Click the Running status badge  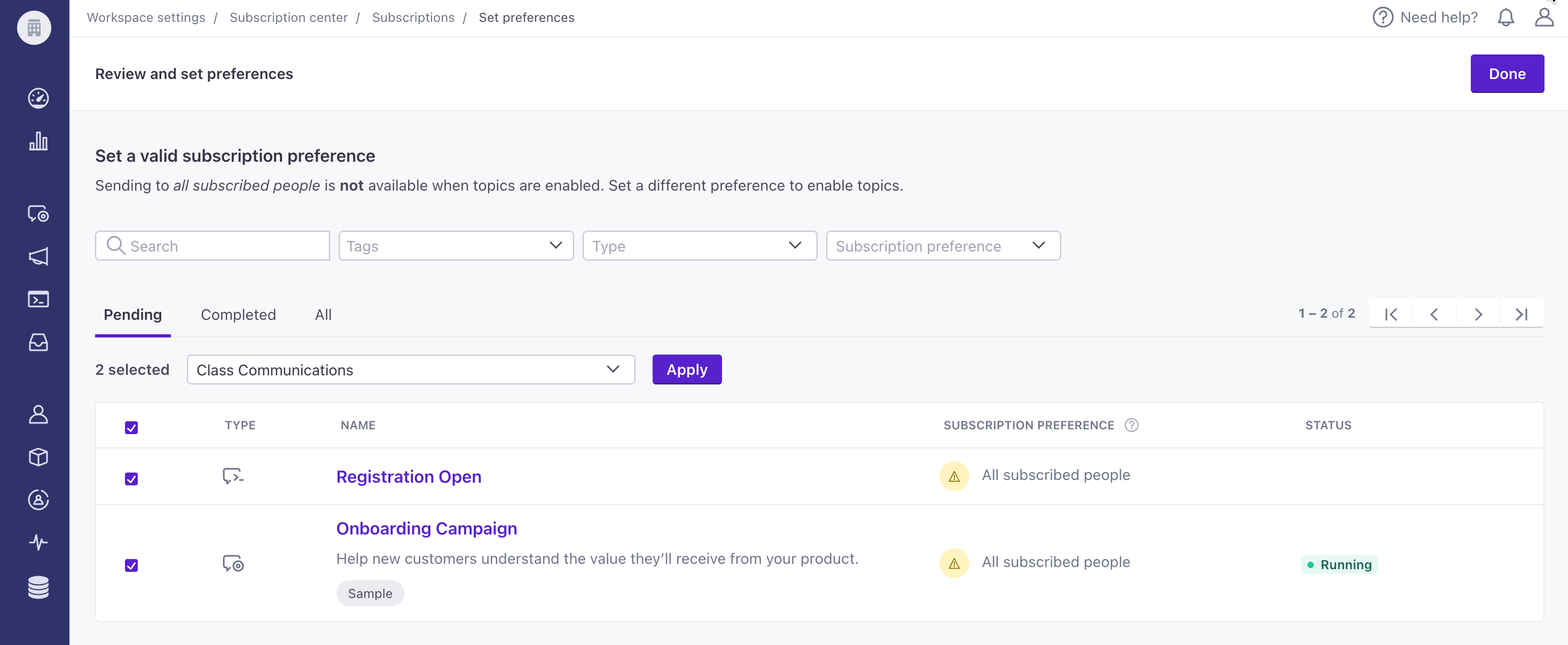click(1339, 565)
